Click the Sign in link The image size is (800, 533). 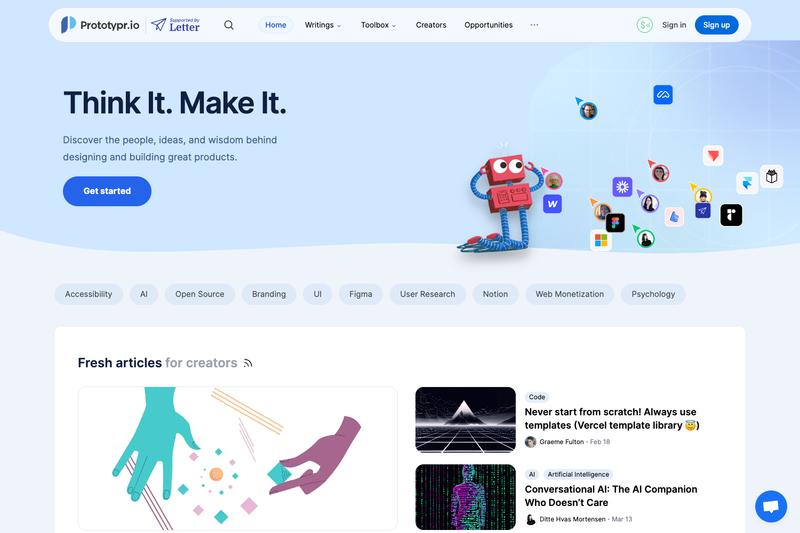[x=674, y=25]
